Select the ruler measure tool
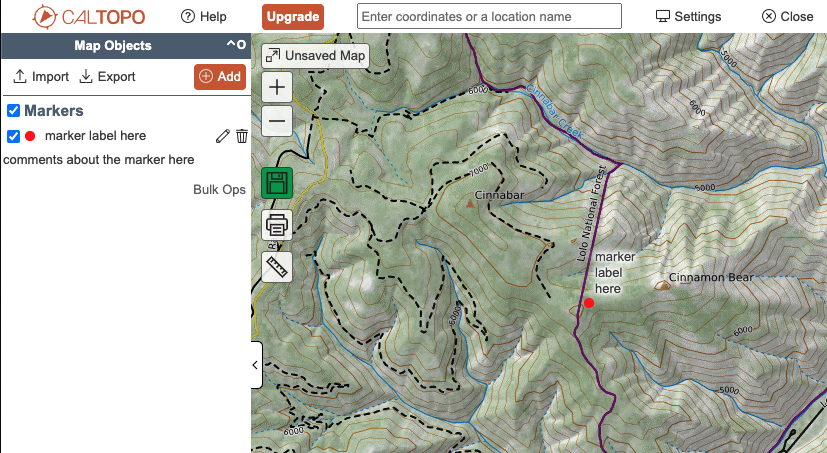 pyautogui.click(x=277, y=266)
